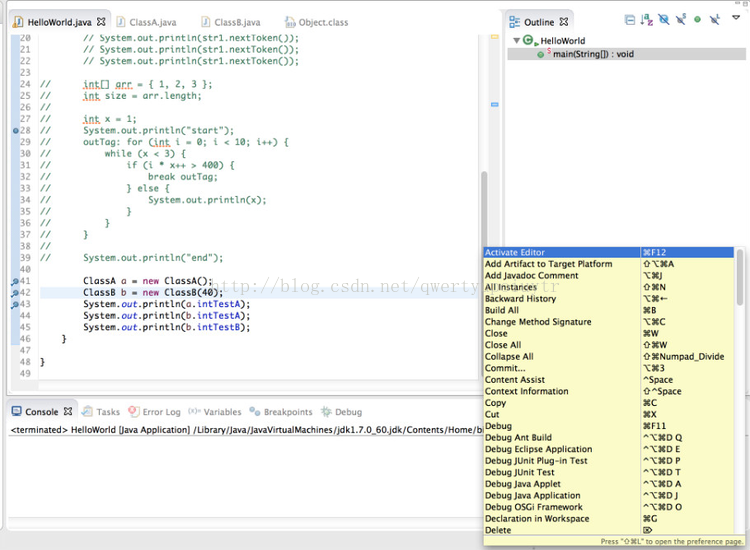Select Content Assist entry
This screenshot has width=750, height=550.
pos(608,380)
